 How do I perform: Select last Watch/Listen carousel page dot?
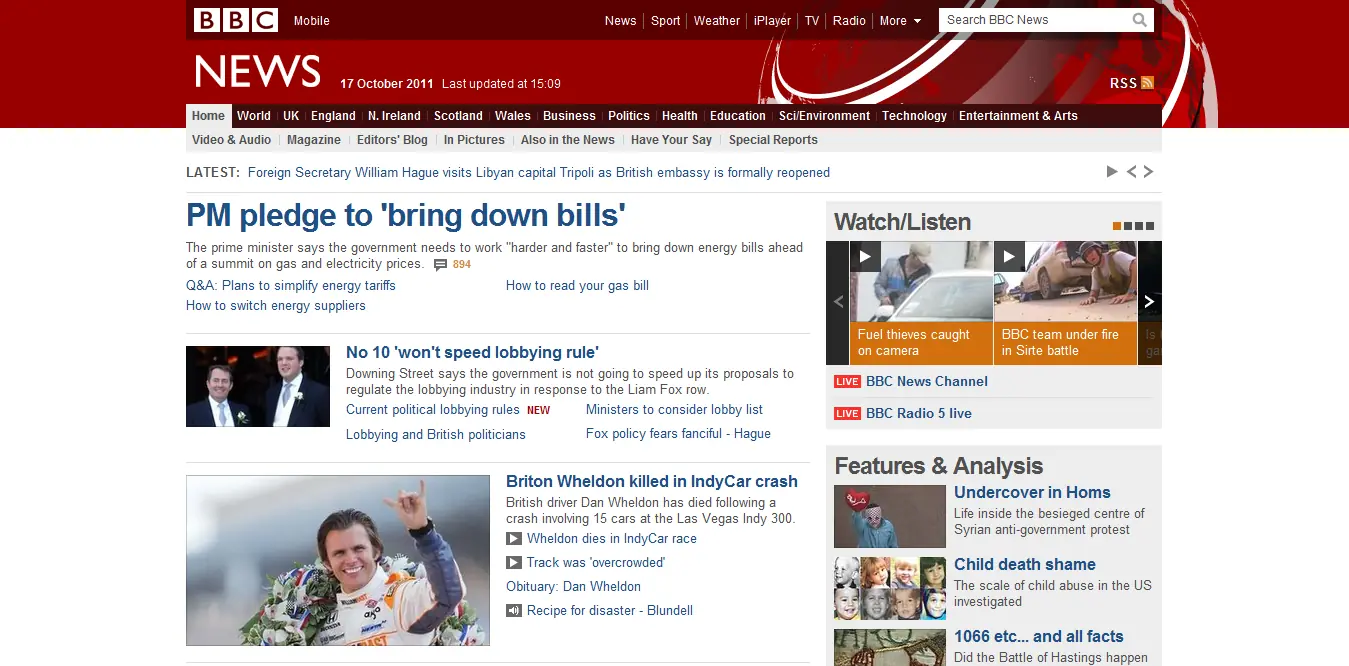pyautogui.click(x=1149, y=226)
